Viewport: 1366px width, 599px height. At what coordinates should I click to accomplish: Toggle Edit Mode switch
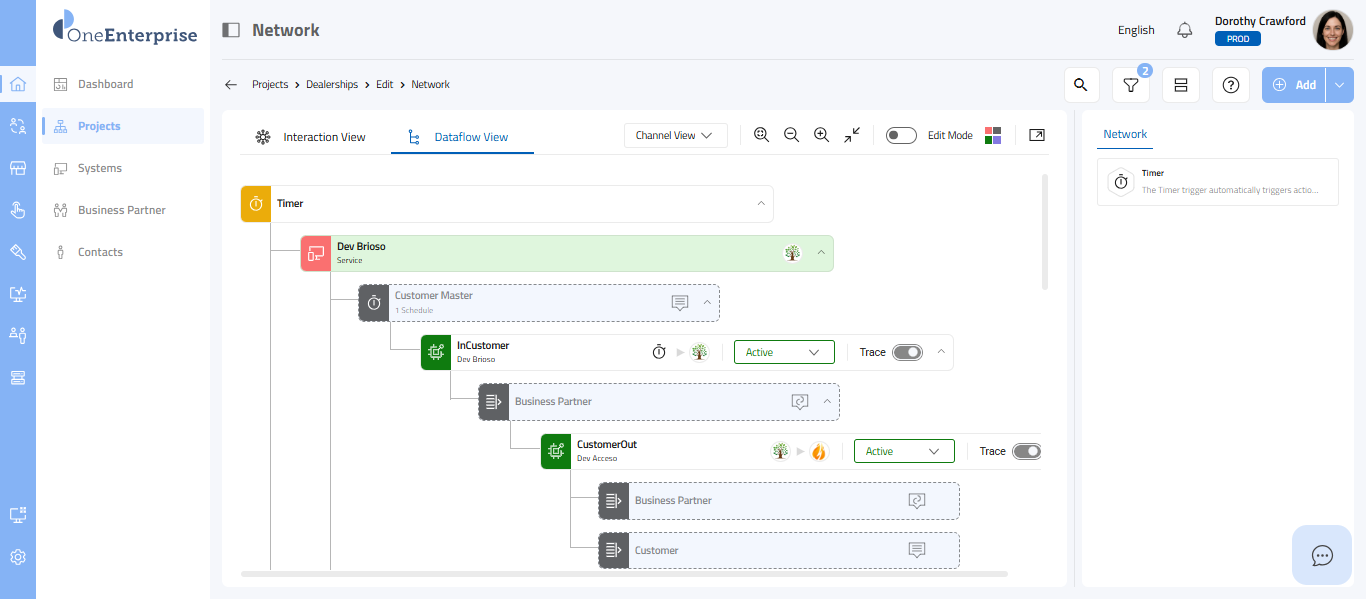coord(901,136)
